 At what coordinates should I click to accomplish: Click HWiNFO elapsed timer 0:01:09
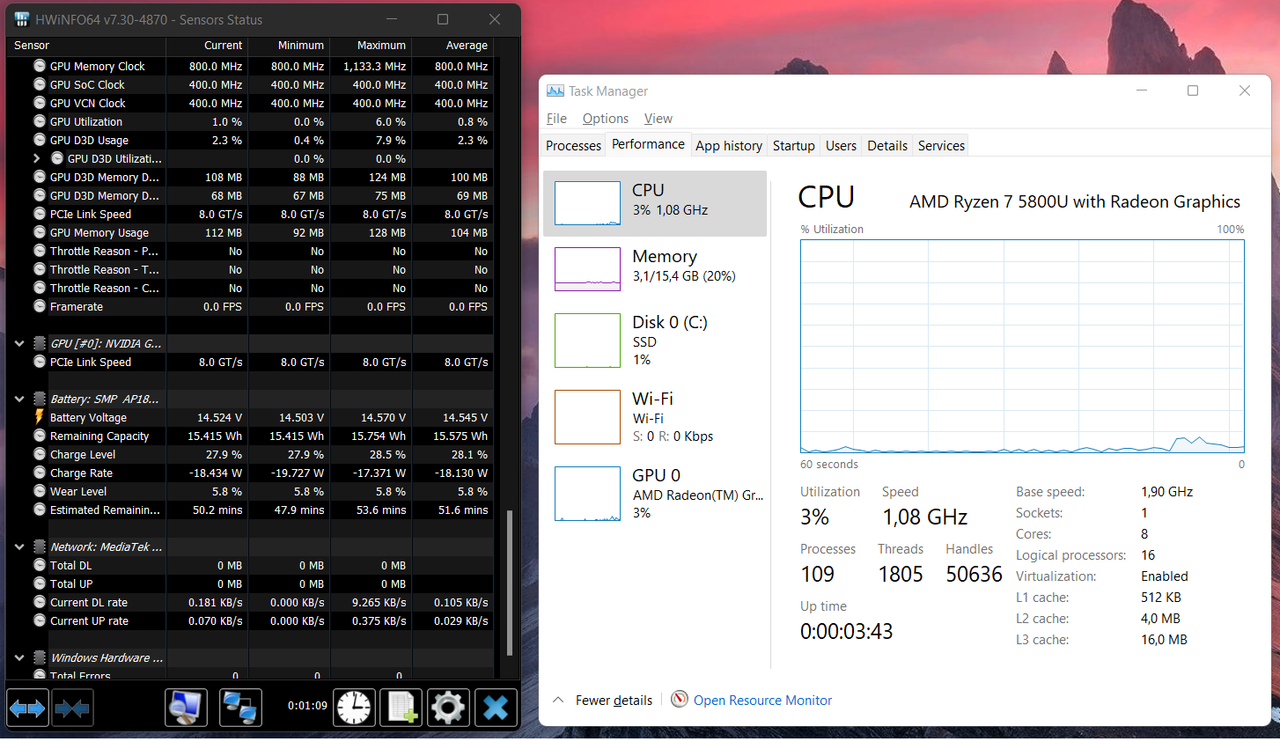[x=307, y=706]
